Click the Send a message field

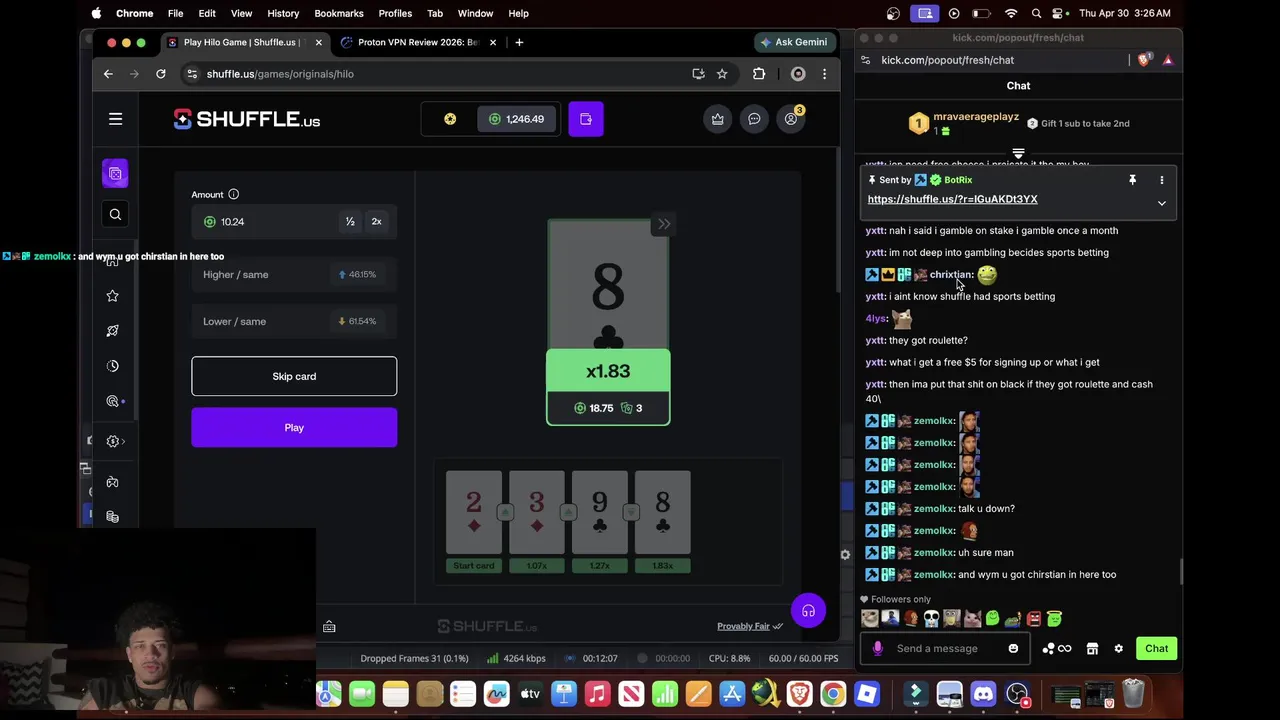(x=943, y=649)
